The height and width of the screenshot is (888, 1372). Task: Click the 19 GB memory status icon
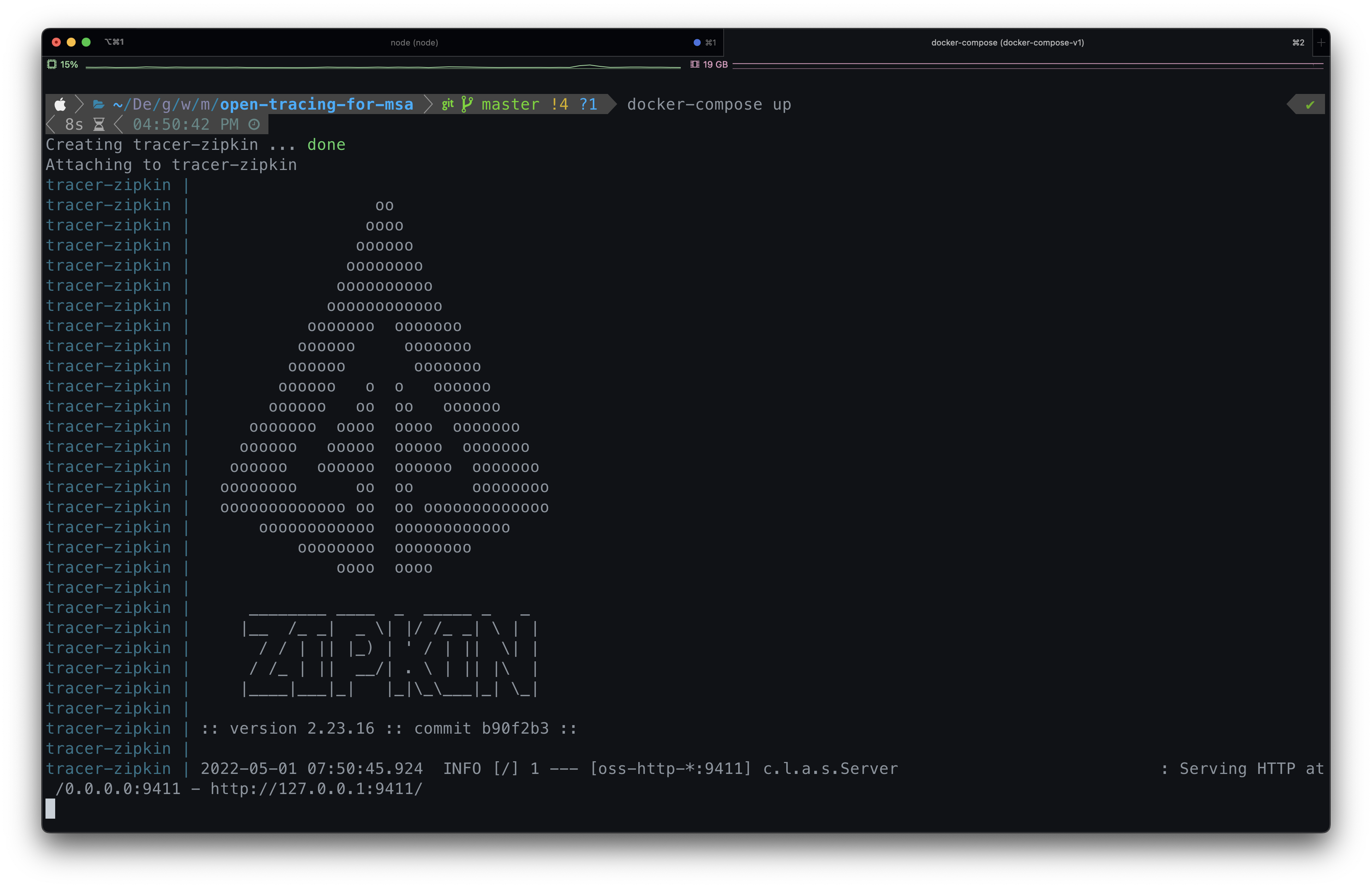pyautogui.click(x=695, y=64)
